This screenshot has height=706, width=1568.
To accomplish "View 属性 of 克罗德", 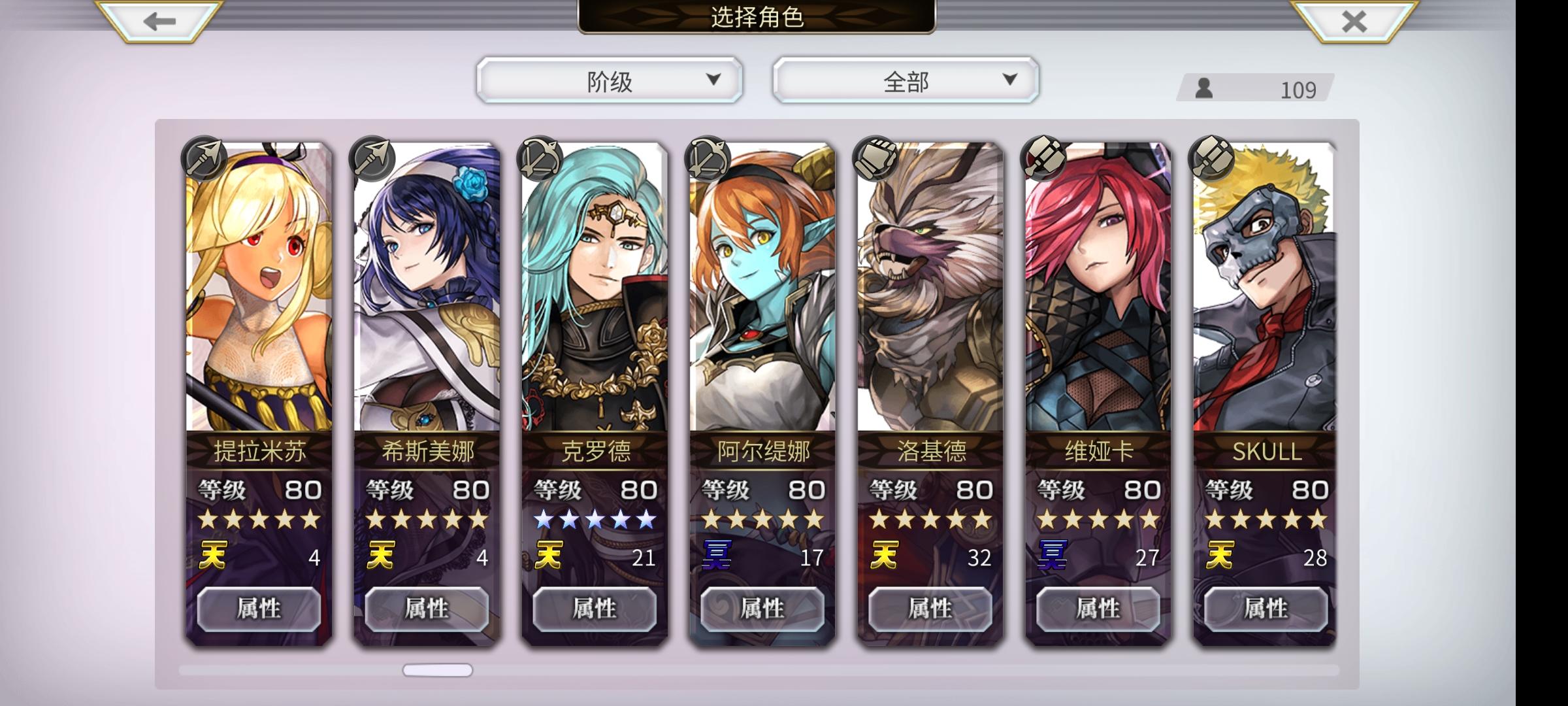I will [595, 609].
